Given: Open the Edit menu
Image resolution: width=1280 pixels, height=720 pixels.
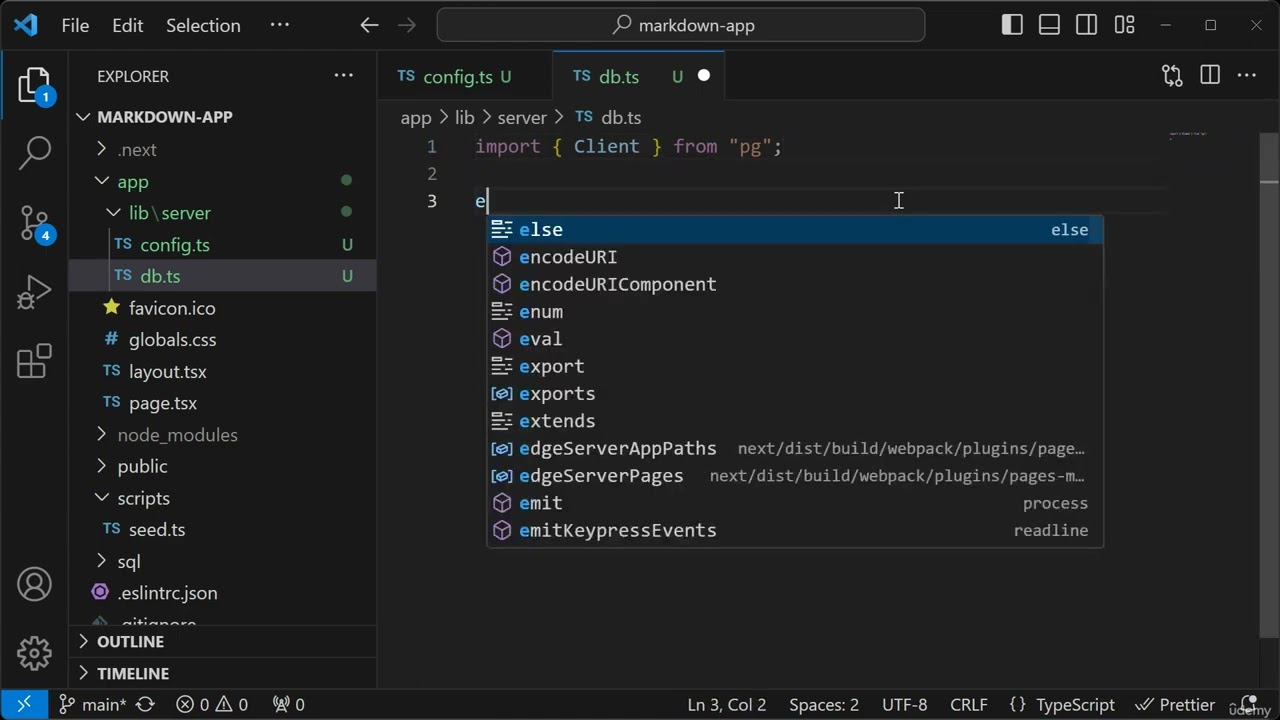Looking at the screenshot, I should coord(128,26).
